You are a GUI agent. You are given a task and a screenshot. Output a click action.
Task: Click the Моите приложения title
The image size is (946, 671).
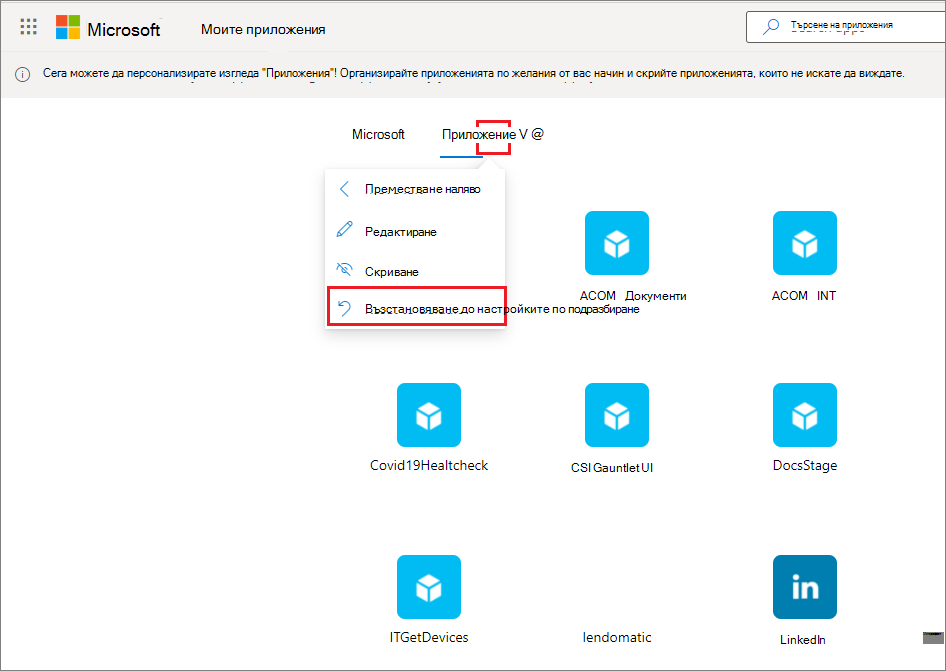tap(263, 30)
